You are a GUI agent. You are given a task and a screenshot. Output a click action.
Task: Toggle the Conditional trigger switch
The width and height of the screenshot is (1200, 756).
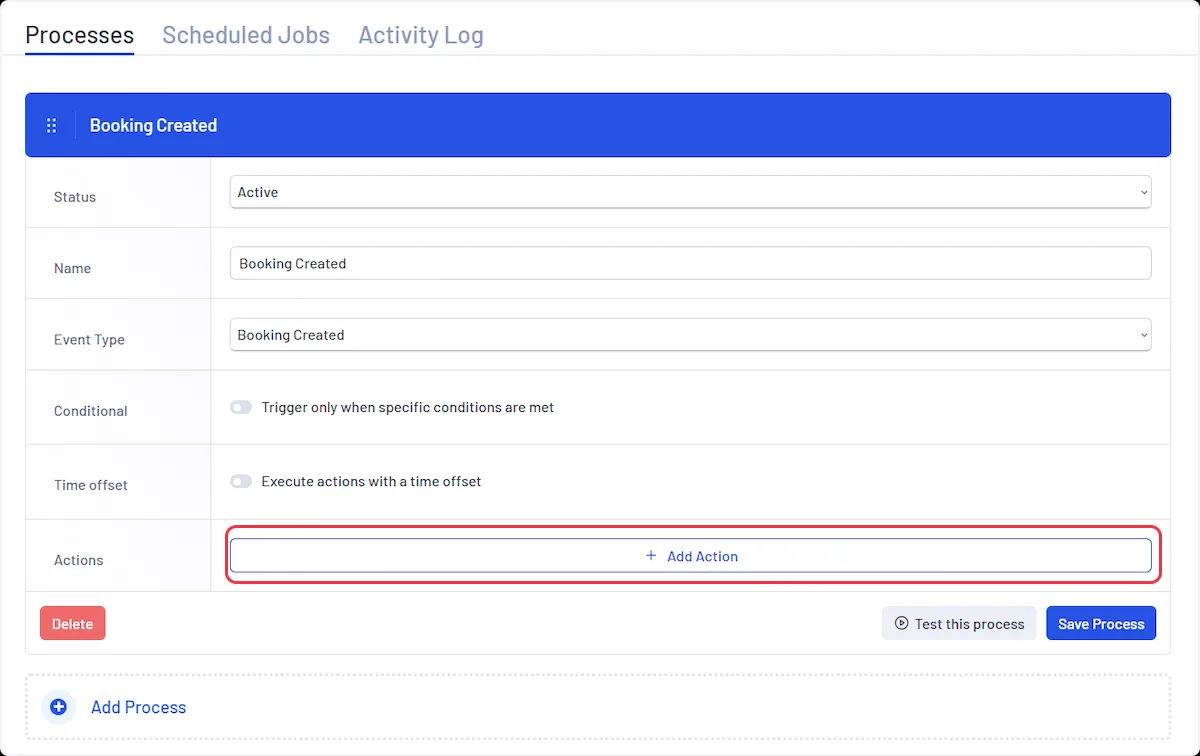(241, 408)
